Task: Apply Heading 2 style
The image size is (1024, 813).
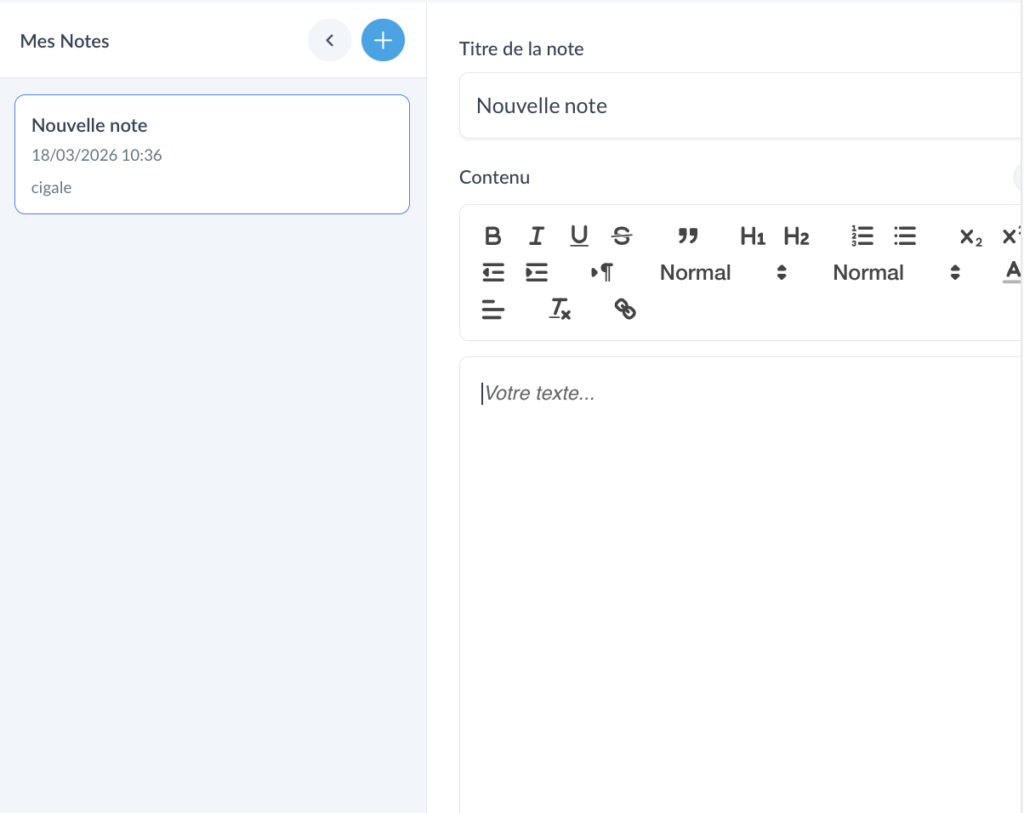Action: tap(796, 236)
